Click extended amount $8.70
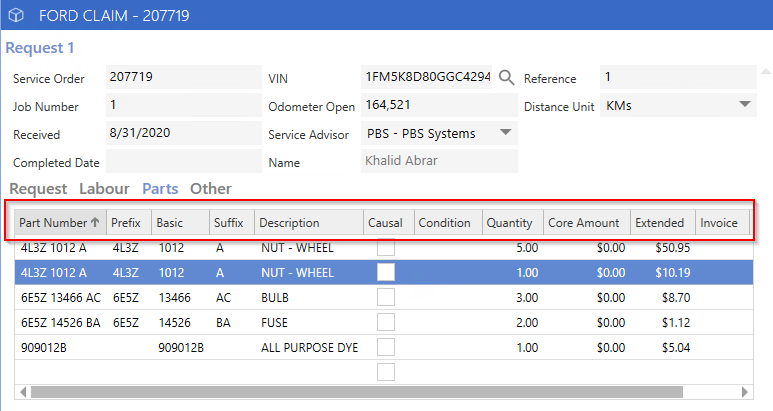This screenshot has height=411, width=773. [x=676, y=298]
